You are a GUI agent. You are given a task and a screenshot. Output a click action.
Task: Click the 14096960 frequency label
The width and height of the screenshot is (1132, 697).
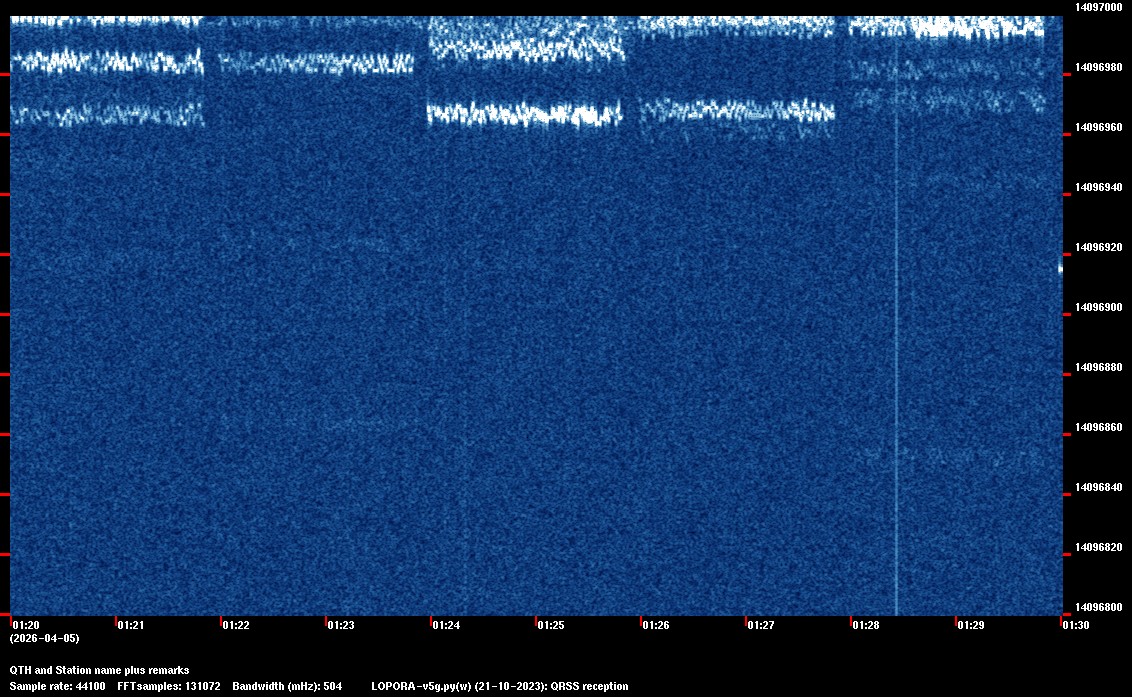tap(1098, 127)
